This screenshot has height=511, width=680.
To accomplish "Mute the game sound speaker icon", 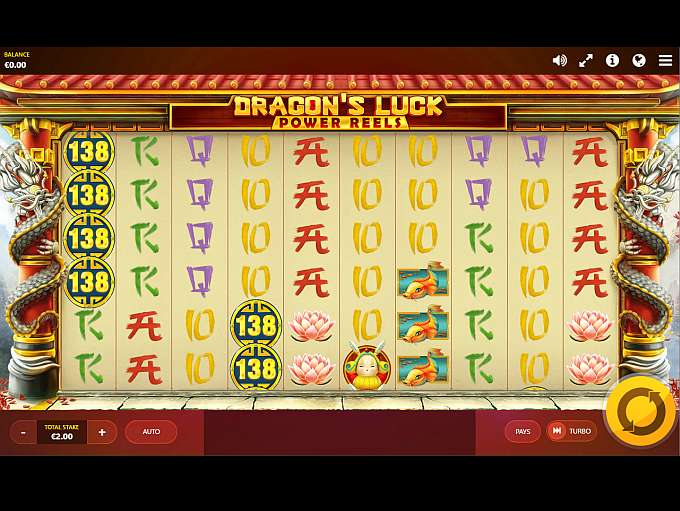I will 559,61.
